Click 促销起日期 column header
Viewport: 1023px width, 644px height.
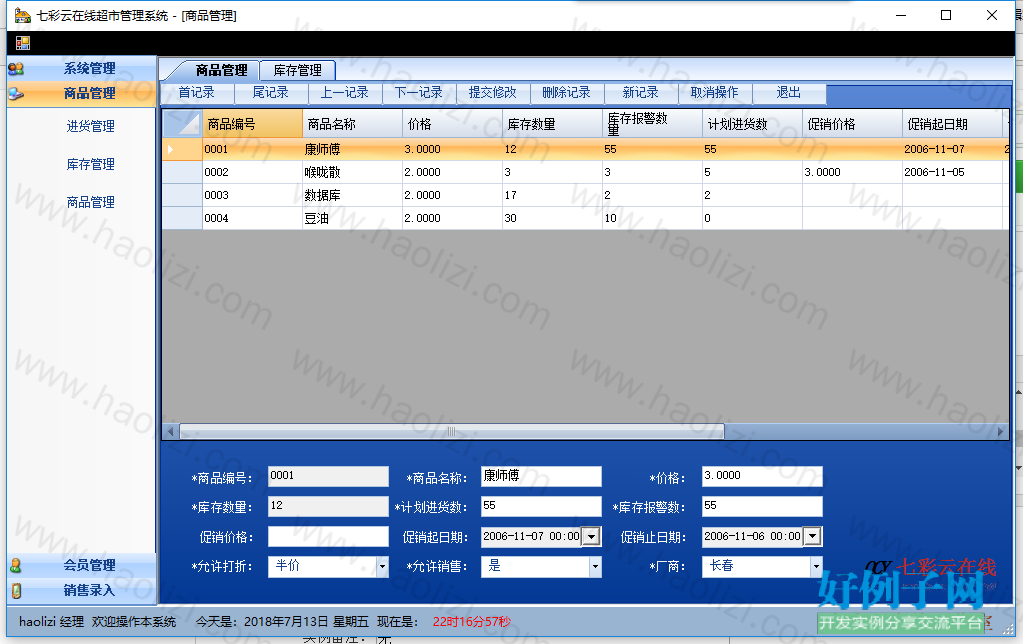click(953, 124)
